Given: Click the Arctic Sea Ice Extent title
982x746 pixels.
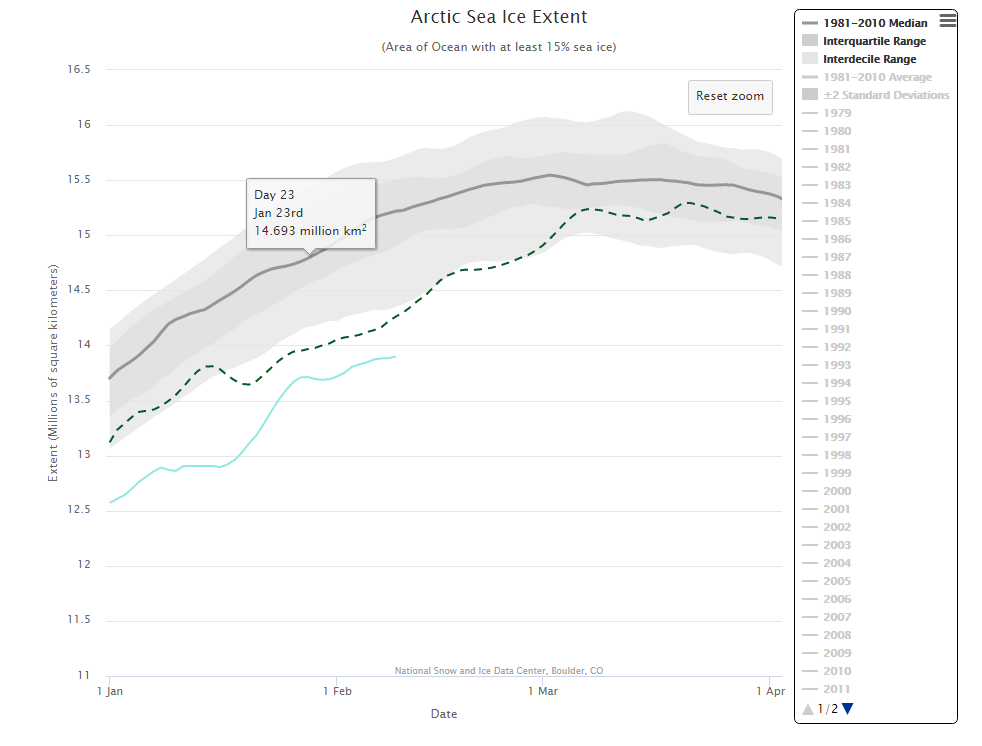Looking at the screenshot, I should point(499,17).
